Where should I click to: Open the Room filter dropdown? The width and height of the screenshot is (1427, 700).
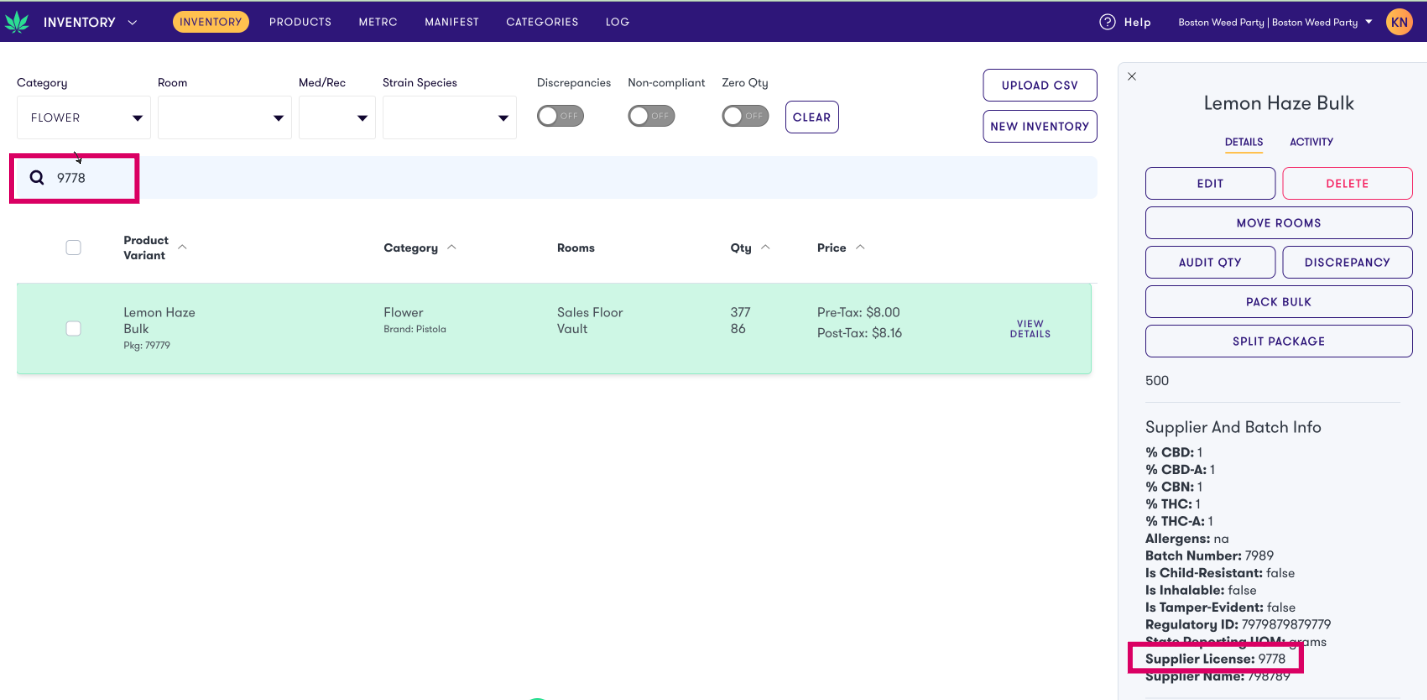(x=225, y=118)
